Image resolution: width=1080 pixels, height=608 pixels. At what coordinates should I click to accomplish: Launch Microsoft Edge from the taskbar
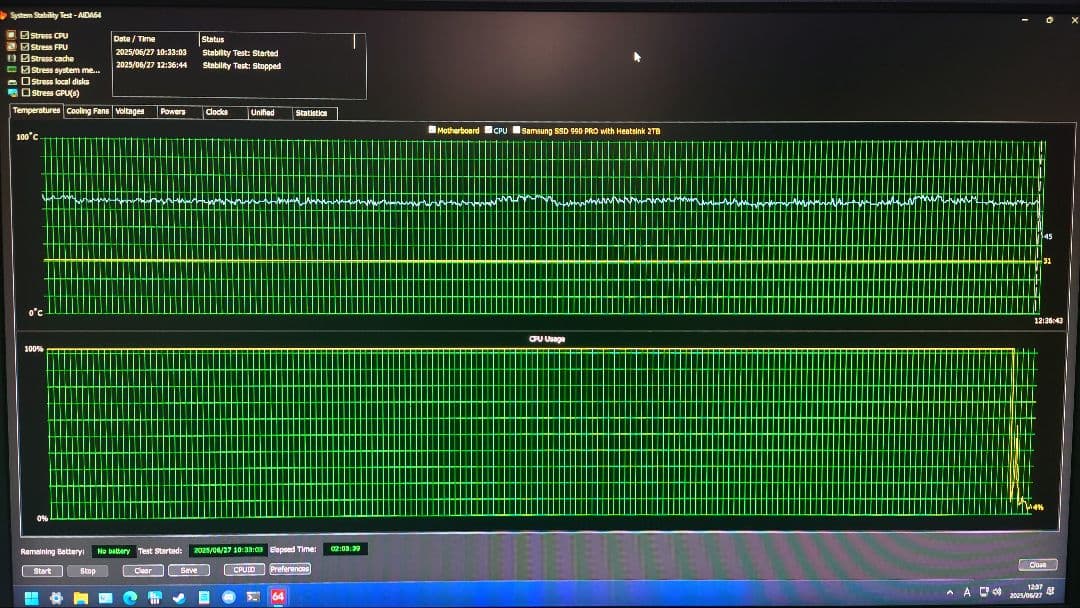pyautogui.click(x=130, y=597)
